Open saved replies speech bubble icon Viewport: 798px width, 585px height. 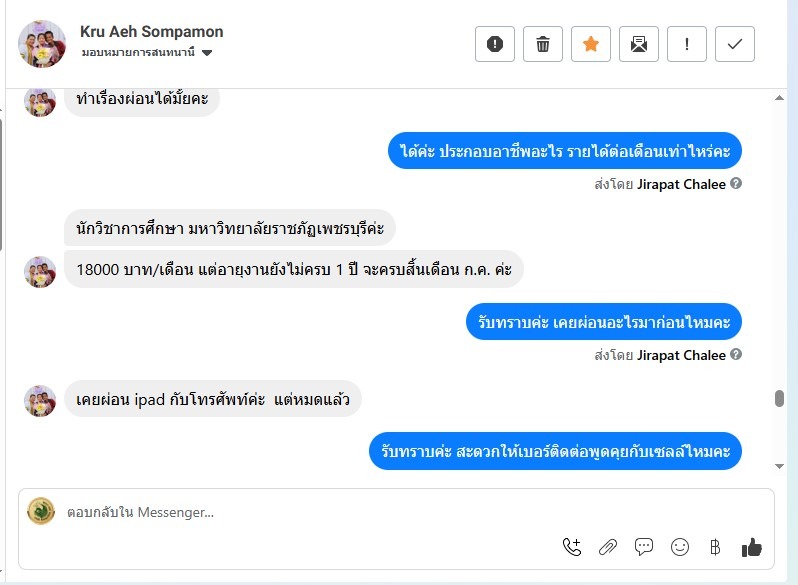(x=644, y=547)
